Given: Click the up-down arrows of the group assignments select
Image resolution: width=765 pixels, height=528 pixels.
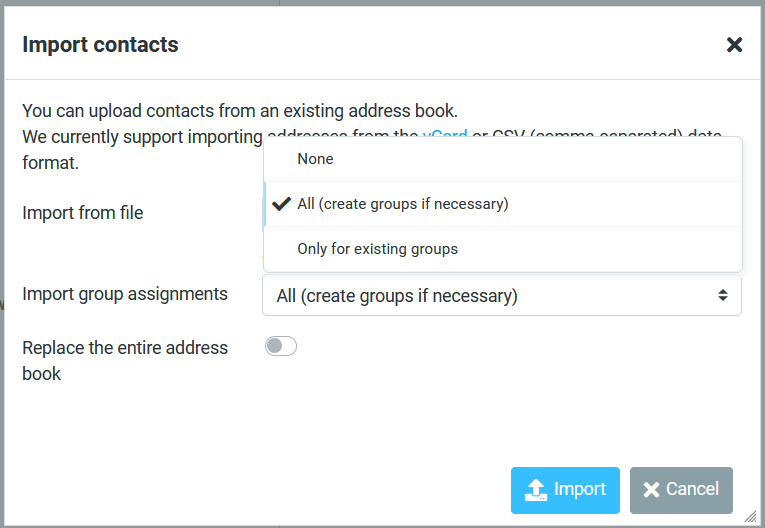Looking at the screenshot, I should [x=723, y=296].
